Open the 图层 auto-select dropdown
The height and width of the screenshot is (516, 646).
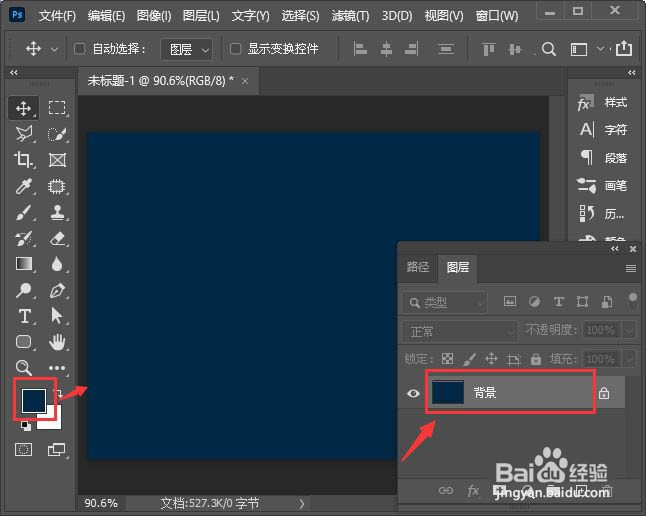[x=187, y=49]
